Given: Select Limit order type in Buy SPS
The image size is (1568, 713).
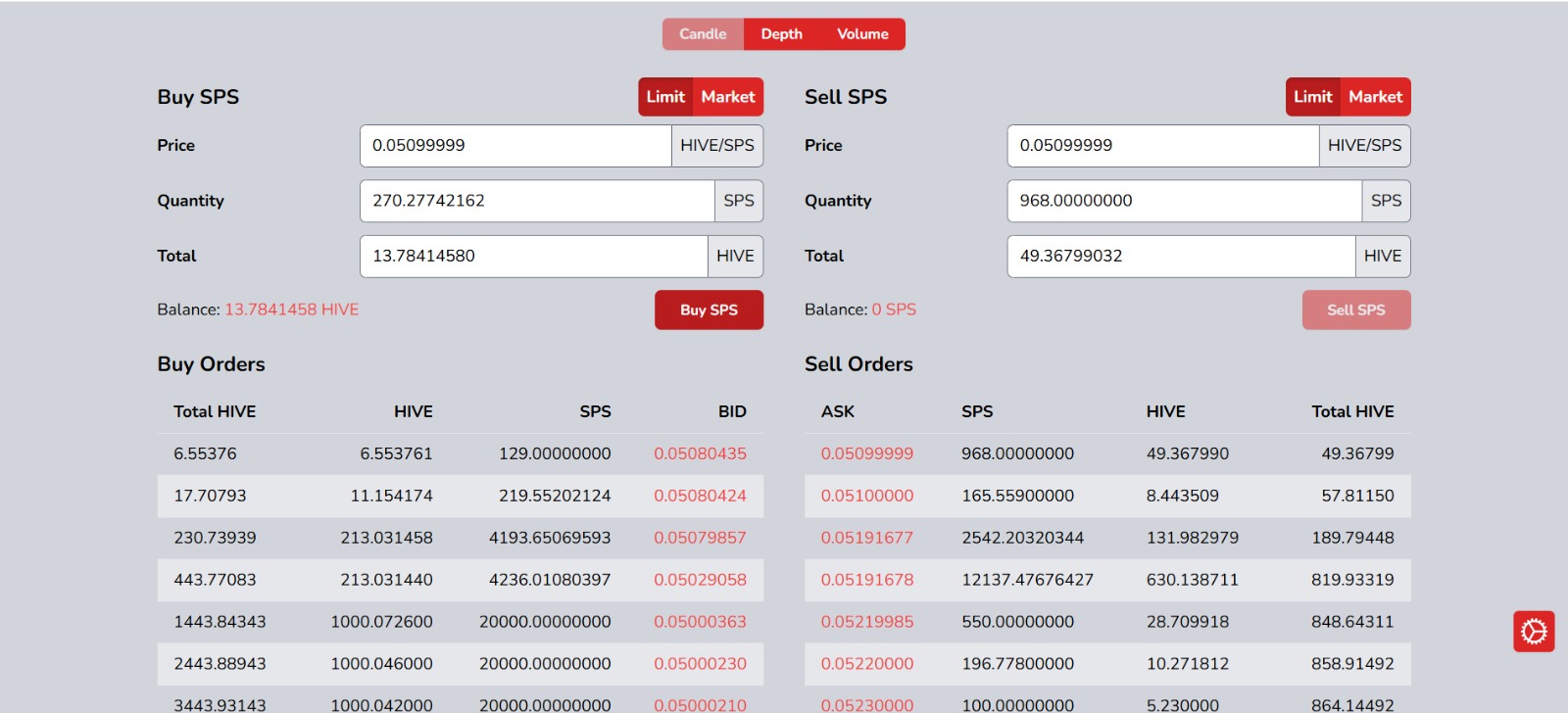Looking at the screenshot, I should click(x=665, y=97).
